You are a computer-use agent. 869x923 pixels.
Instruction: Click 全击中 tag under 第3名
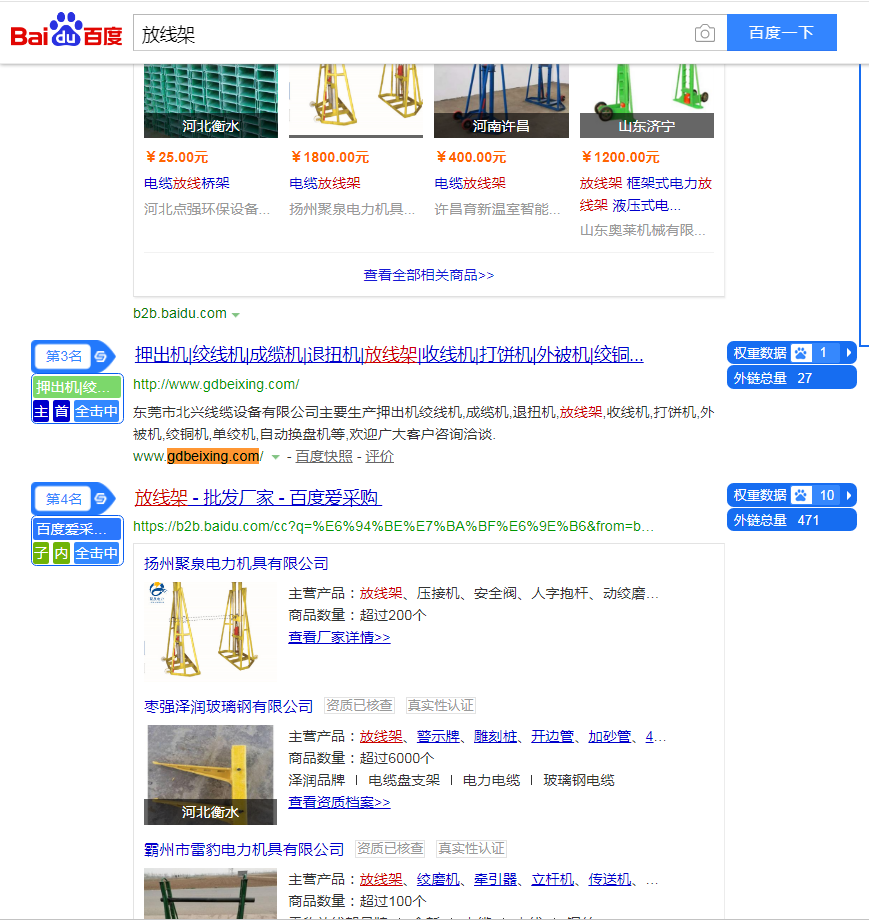[97, 411]
